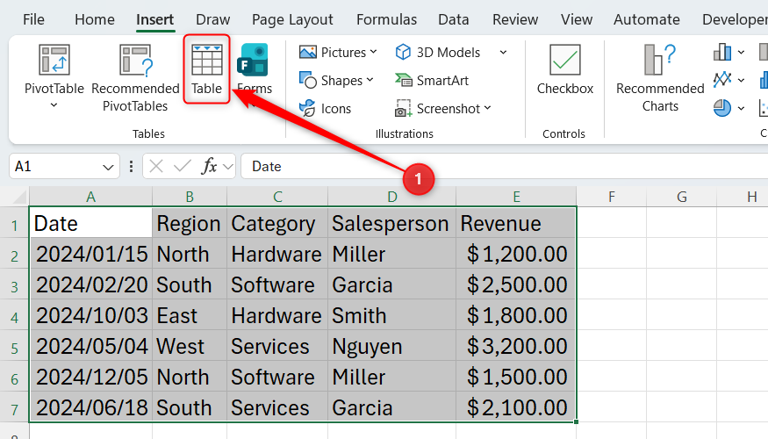
Task: Select column A header
Action: pyautogui.click(x=91, y=197)
